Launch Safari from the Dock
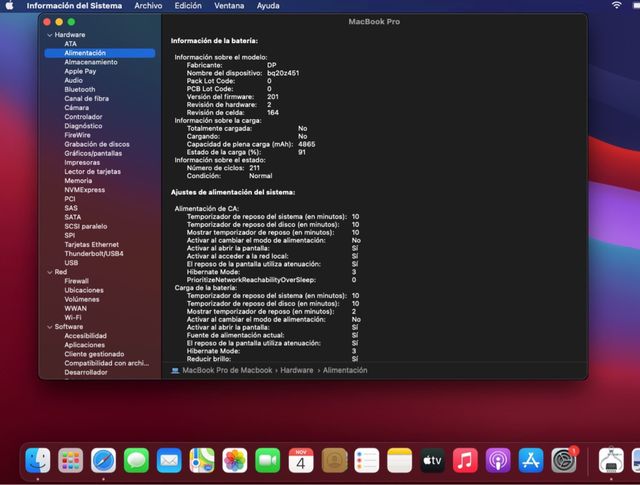This screenshot has height=485, width=640. point(103,460)
